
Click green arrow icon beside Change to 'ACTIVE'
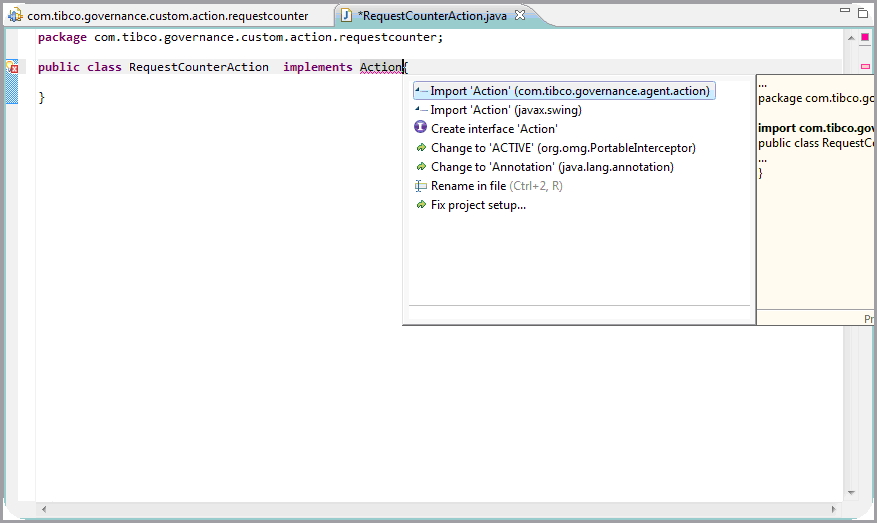[x=421, y=148]
